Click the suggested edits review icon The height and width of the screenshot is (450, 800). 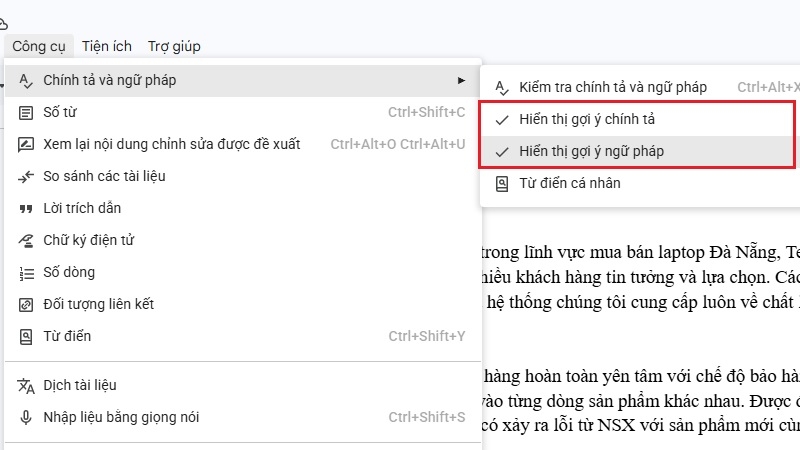coord(26,145)
